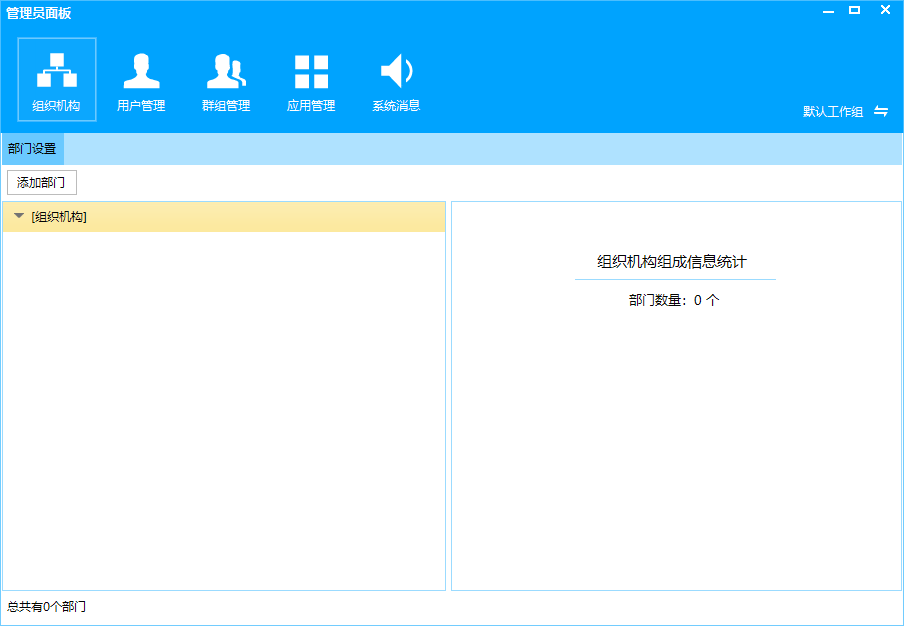
Task: Close the 管理员面板 window
Action: tap(886, 10)
